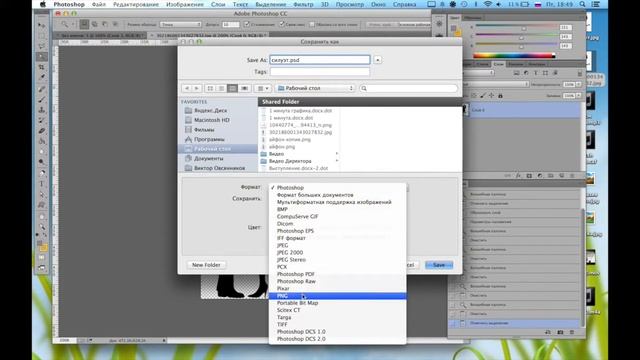Open the blend mode dropdown in Layers panel
Image resolution: width=640 pixels, height=360 pixels.
496,84
